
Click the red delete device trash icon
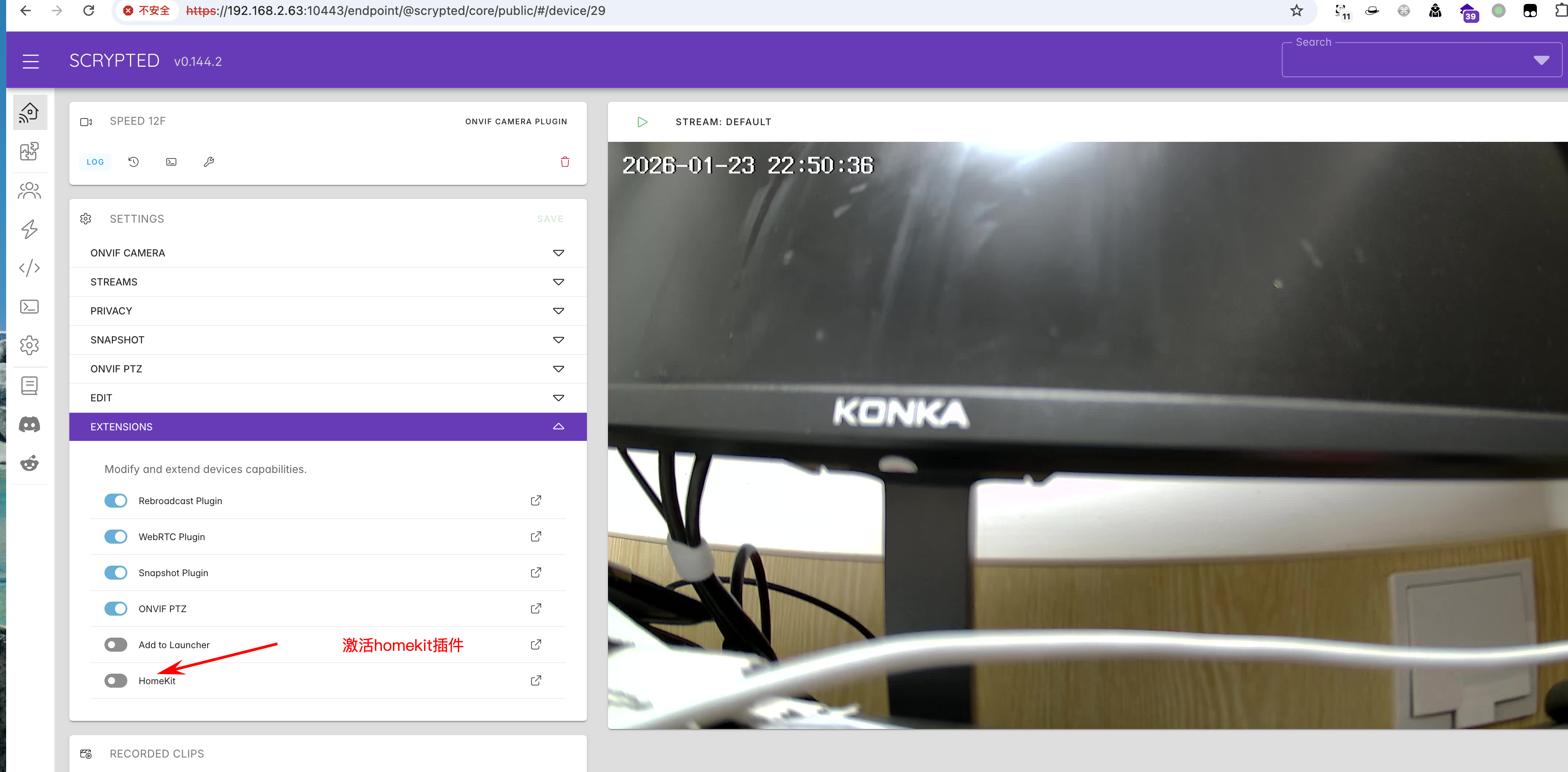coord(565,162)
